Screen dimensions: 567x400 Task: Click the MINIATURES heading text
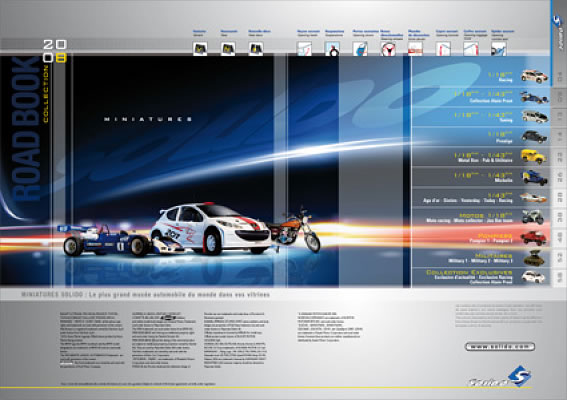[148, 119]
